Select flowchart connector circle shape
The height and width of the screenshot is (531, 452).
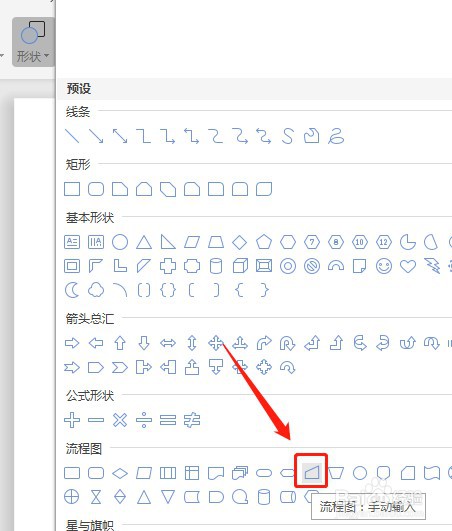tap(360, 473)
